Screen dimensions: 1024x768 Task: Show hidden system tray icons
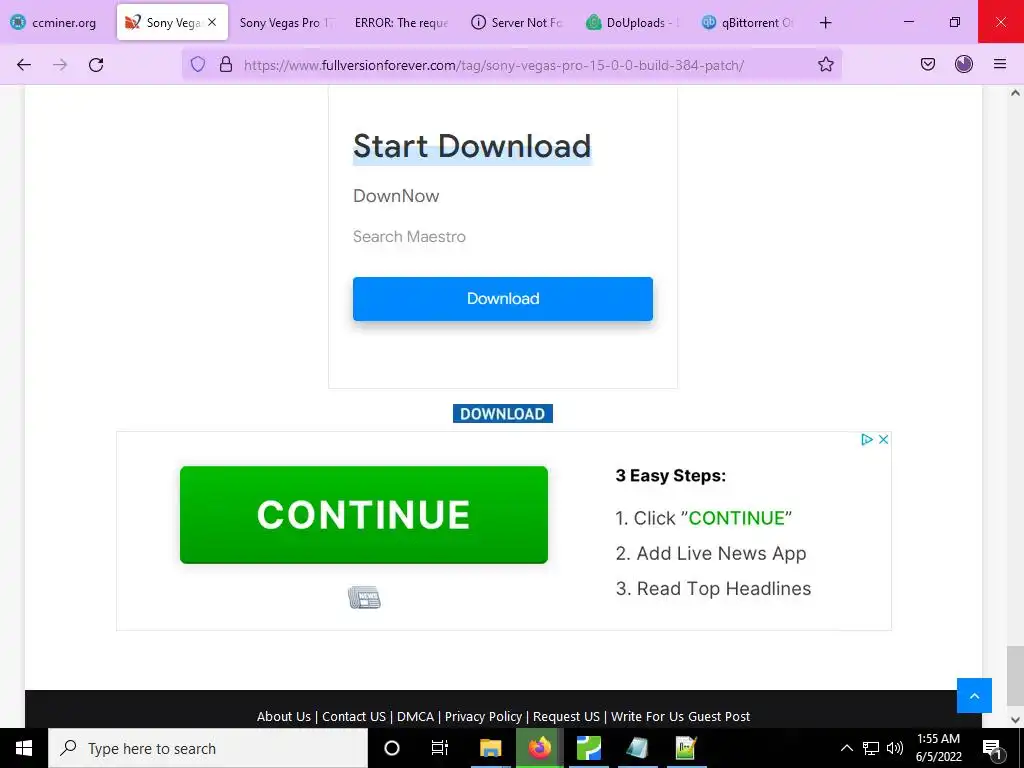pos(846,748)
